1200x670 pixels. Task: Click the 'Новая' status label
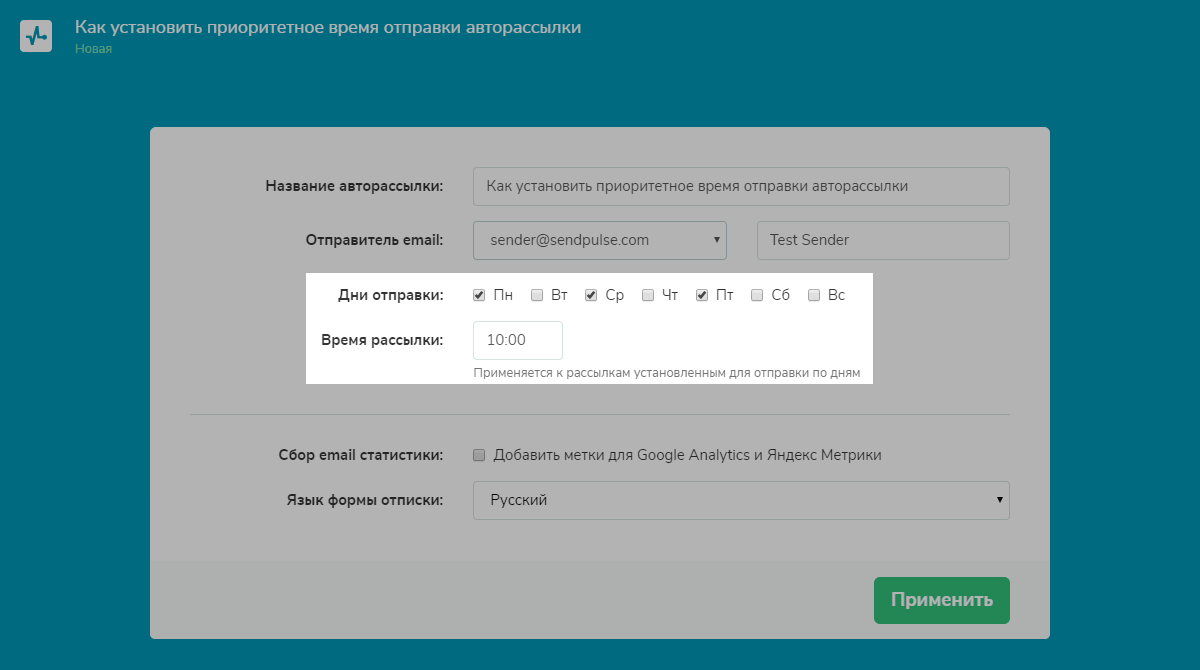pos(93,48)
